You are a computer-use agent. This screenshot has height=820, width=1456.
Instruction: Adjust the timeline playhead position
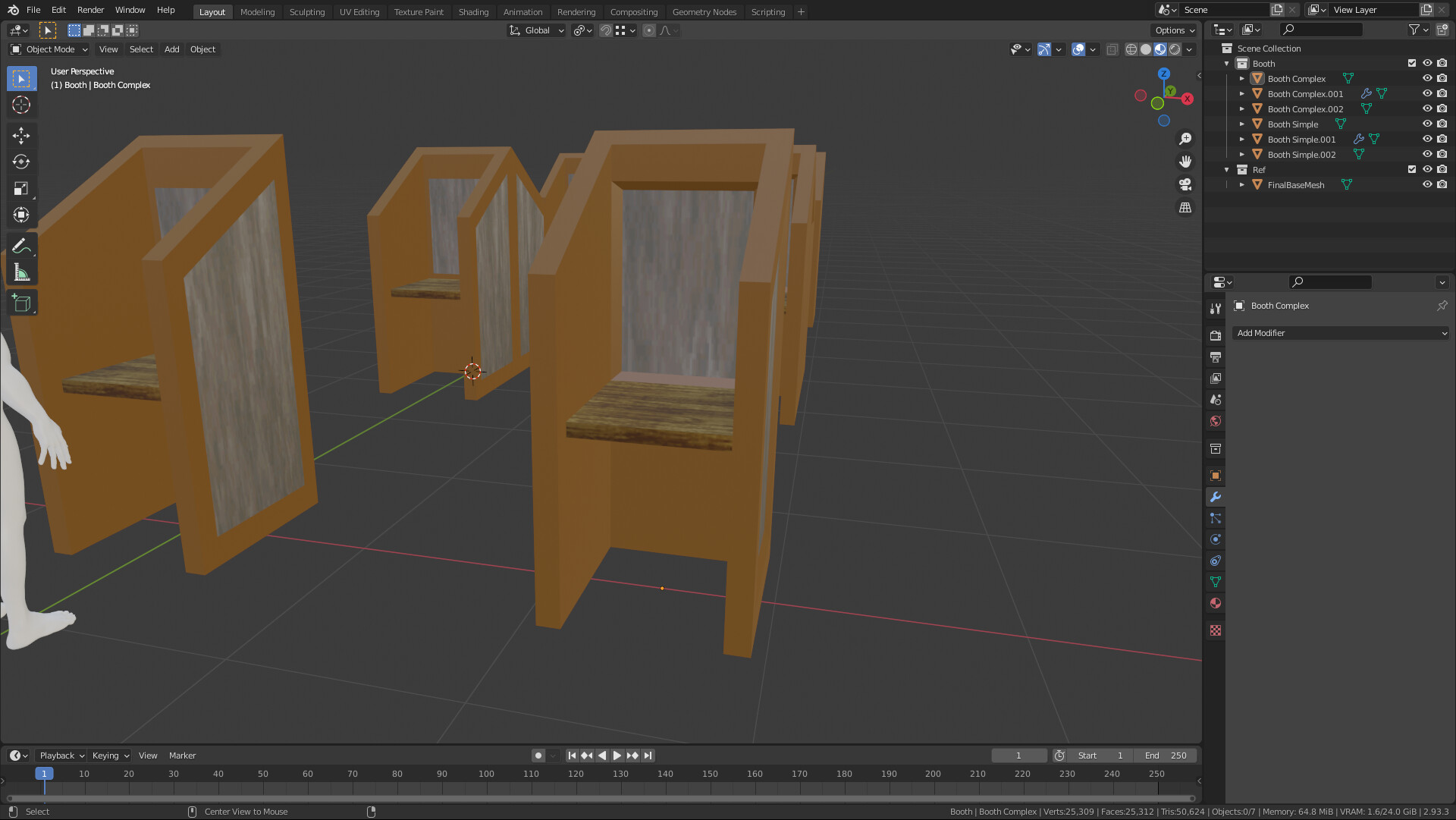click(44, 773)
